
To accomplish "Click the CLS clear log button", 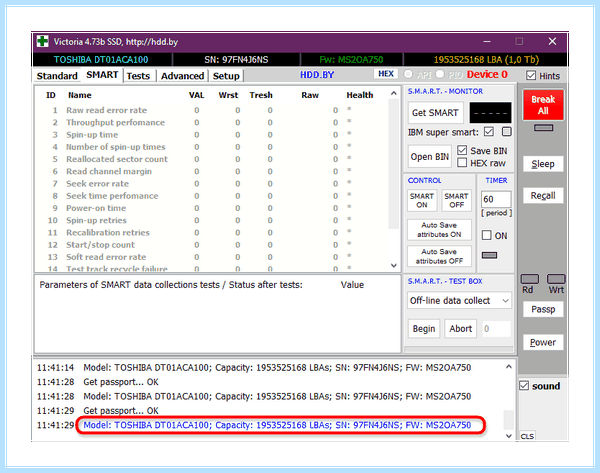I will pyautogui.click(x=527, y=436).
